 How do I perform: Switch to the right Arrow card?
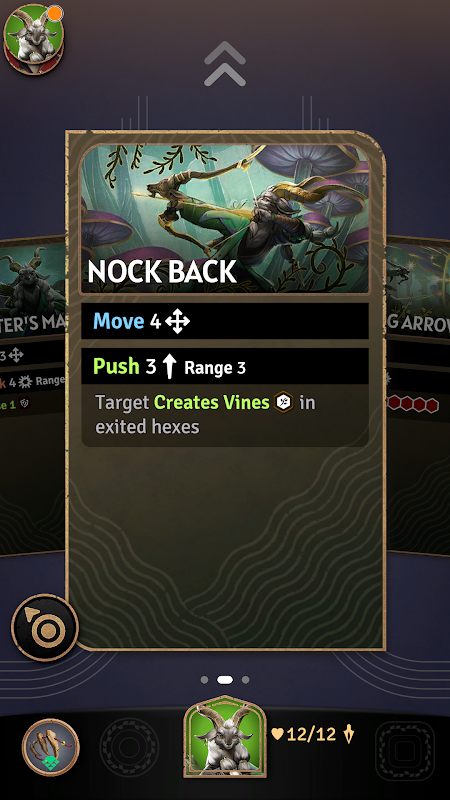(418, 395)
